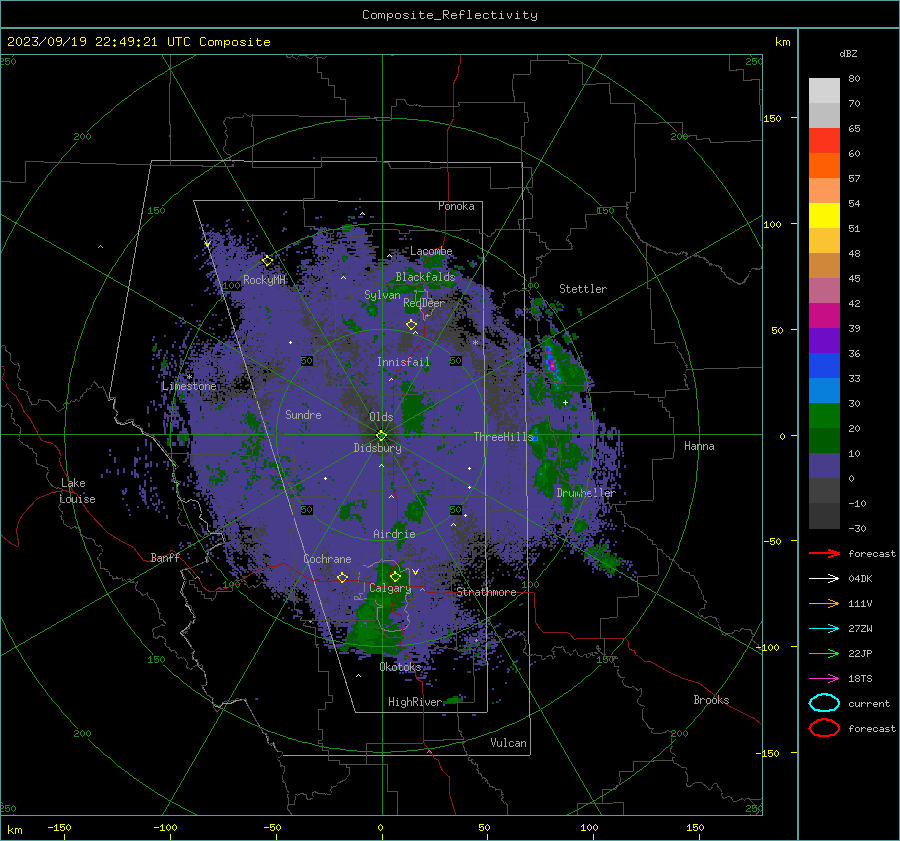This screenshot has width=900, height=841.
Task: Click the dBZ legend heading
Action: coord(848,53)
